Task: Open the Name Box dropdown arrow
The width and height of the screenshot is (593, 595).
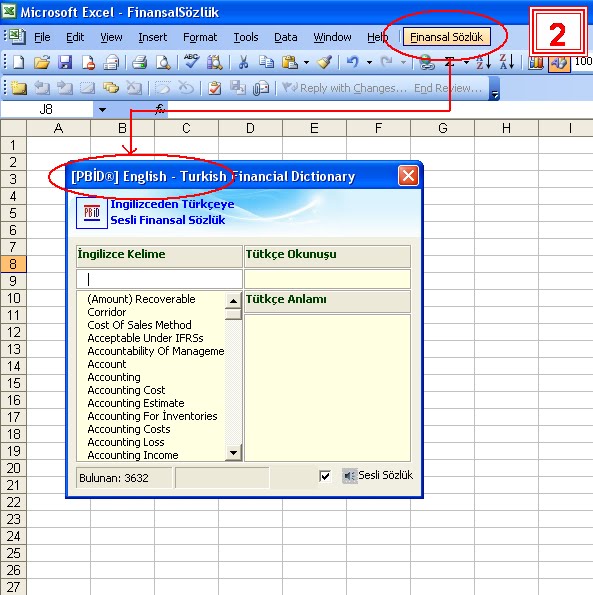Action: tap(102, 110)
